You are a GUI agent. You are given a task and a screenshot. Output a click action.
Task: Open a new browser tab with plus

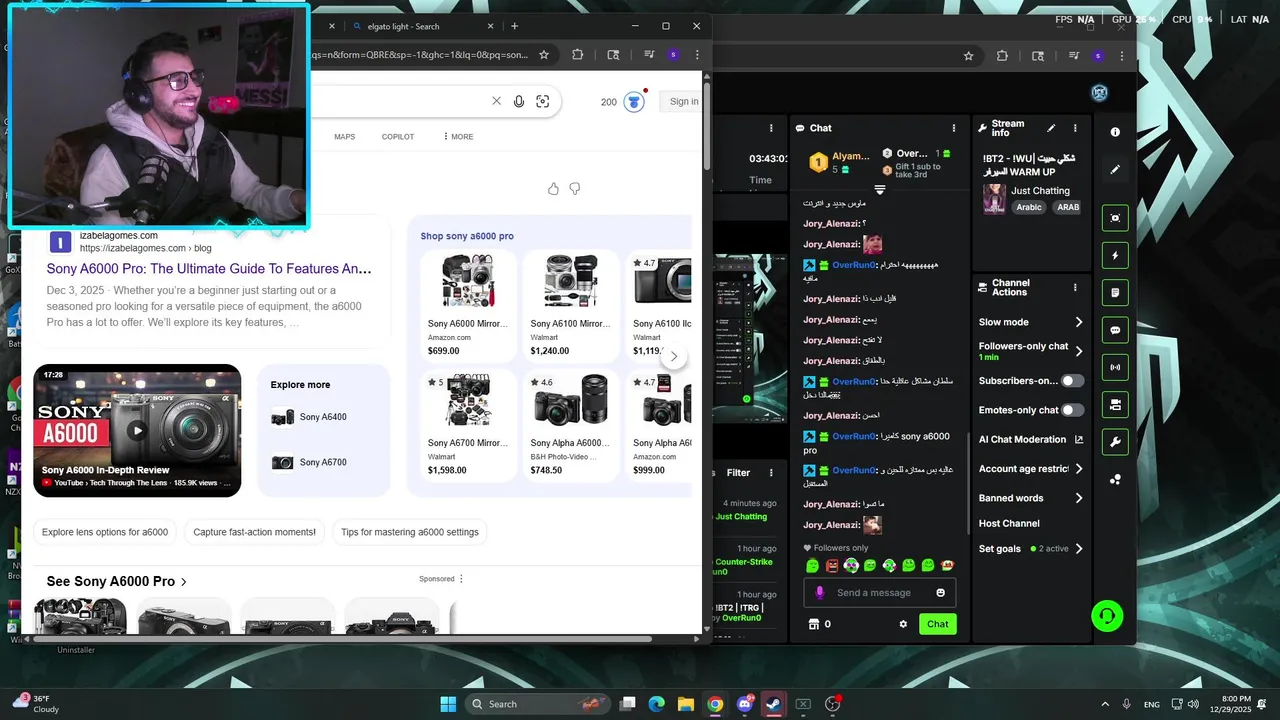click(514, 26)
